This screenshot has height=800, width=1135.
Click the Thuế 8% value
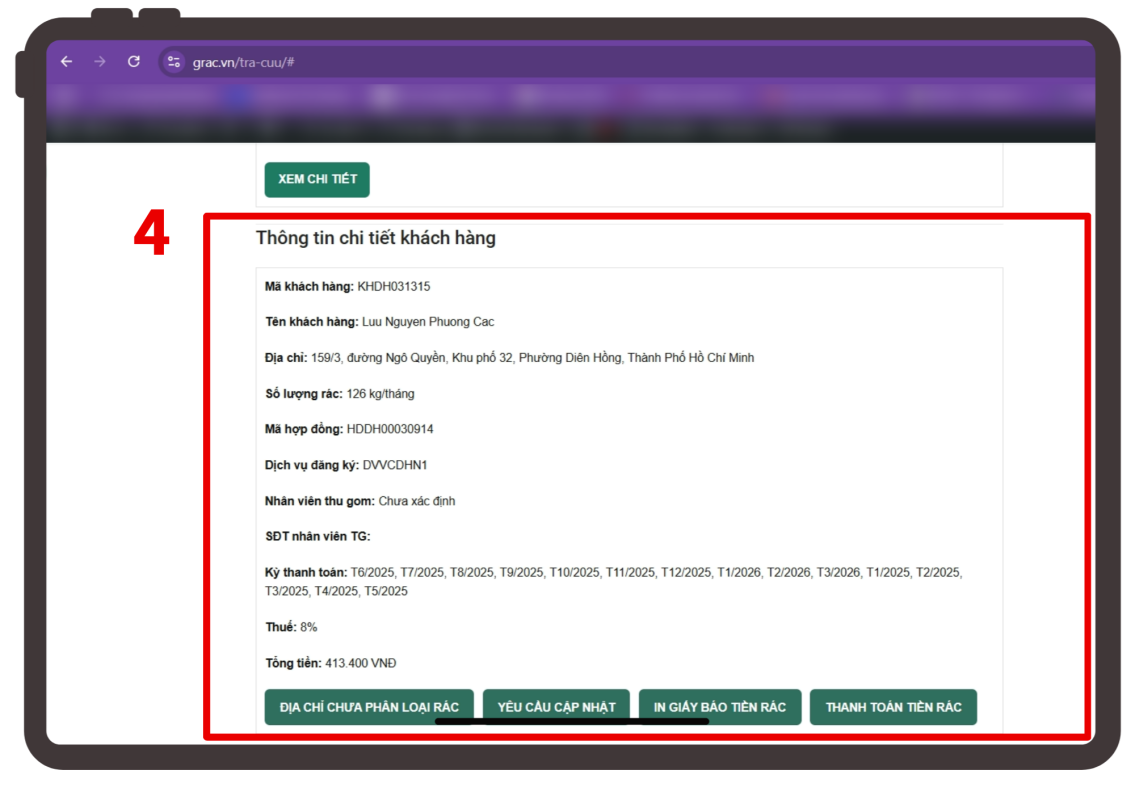tap(309, 627)
